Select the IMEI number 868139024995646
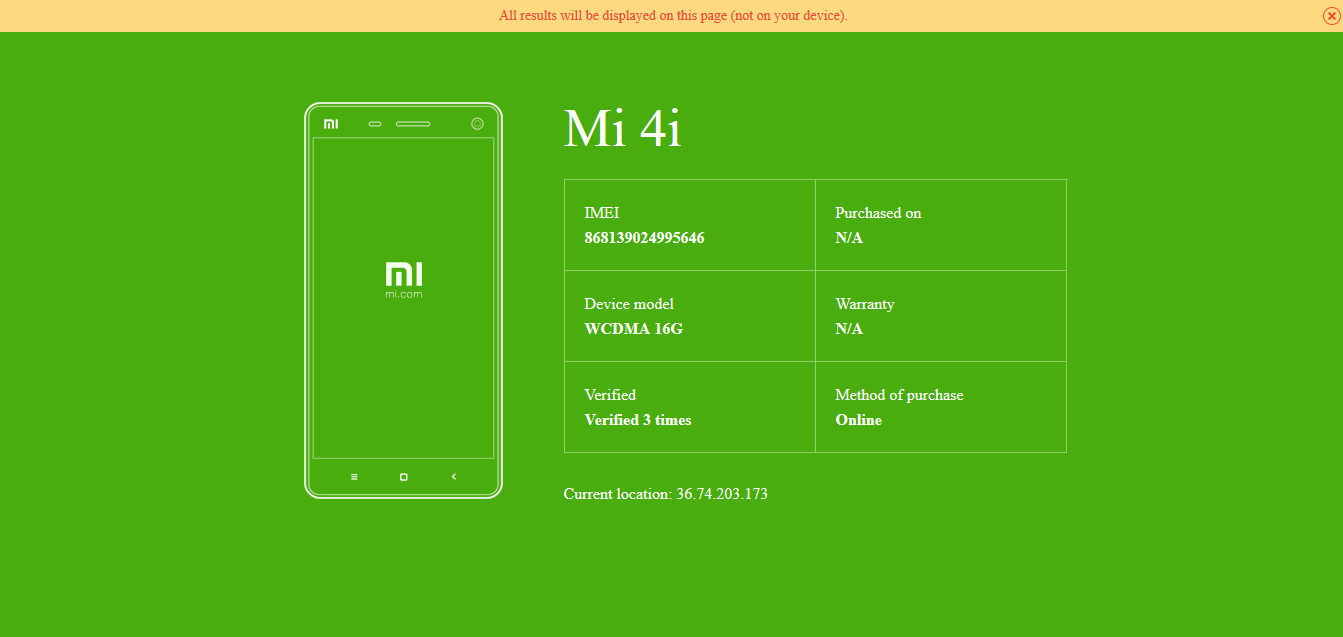 [x=644, y=238]
